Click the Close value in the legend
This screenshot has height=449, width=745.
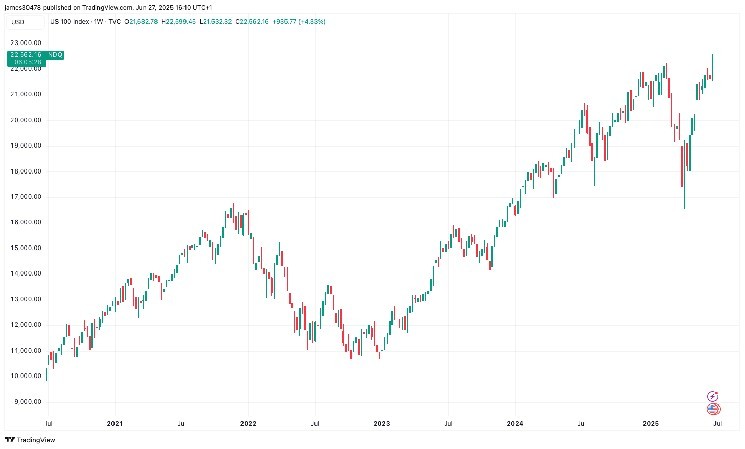click(x=265, y=21)
